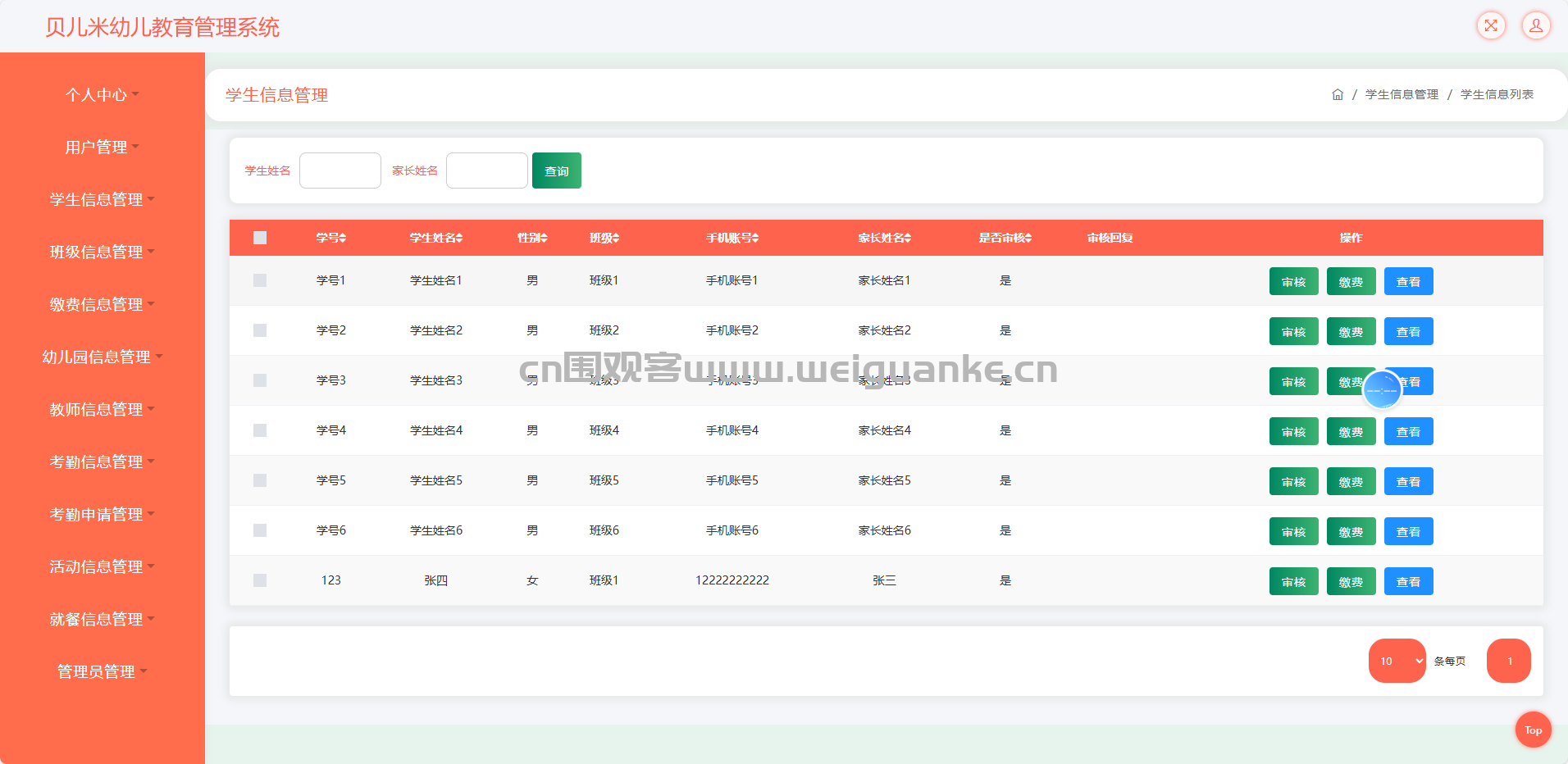
Task: Click the home icon in breadcrumb
Action: (1338, 95)
